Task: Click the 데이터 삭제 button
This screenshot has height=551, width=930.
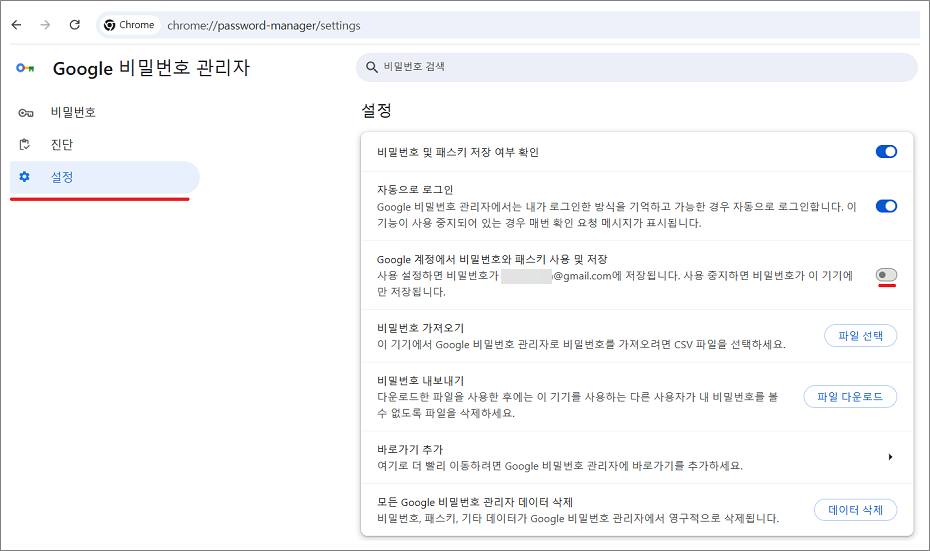Action: pos(855,510)
